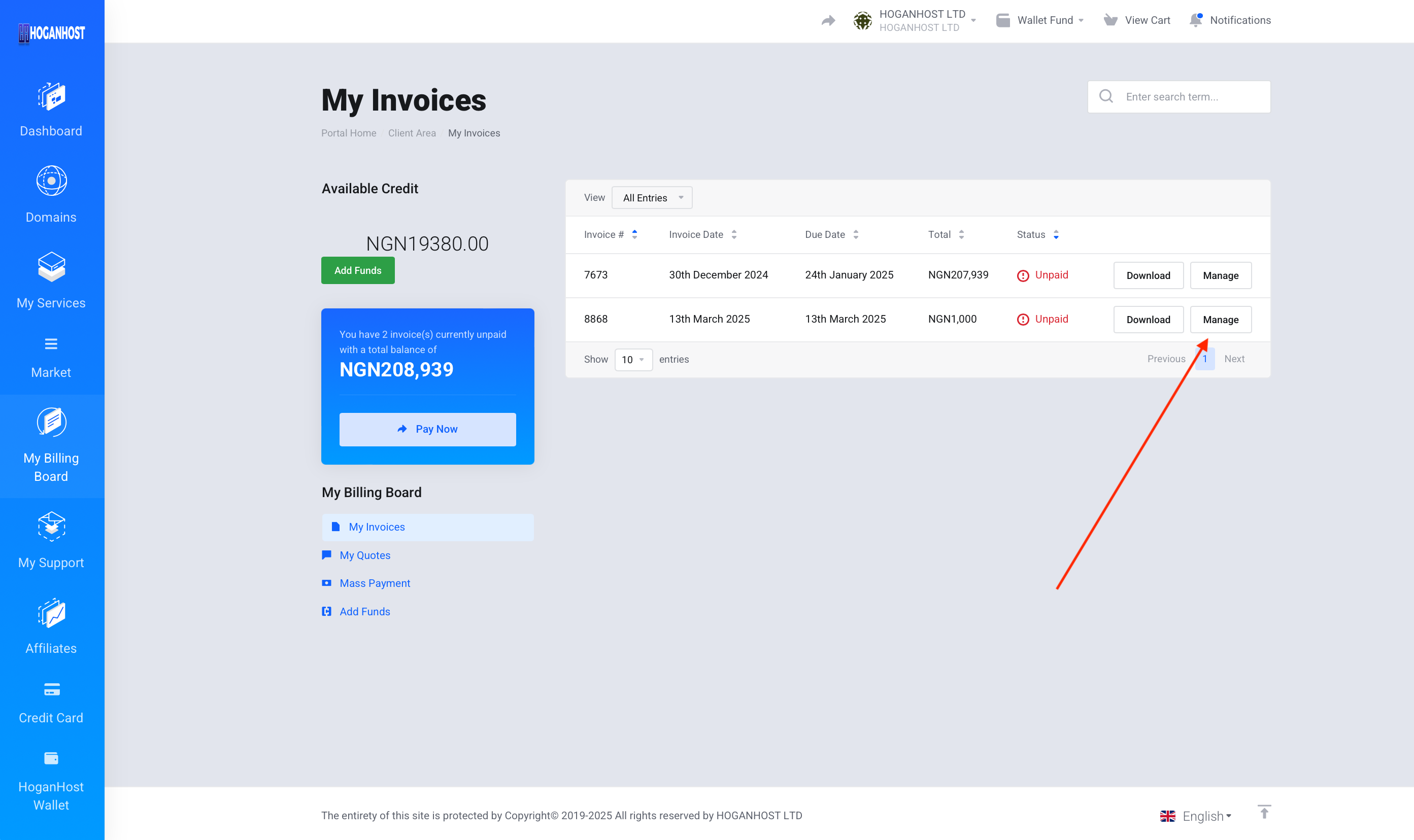Sort by Invoice Date column
This screenshot has height=840, width=1414.
tap(703, 234)
